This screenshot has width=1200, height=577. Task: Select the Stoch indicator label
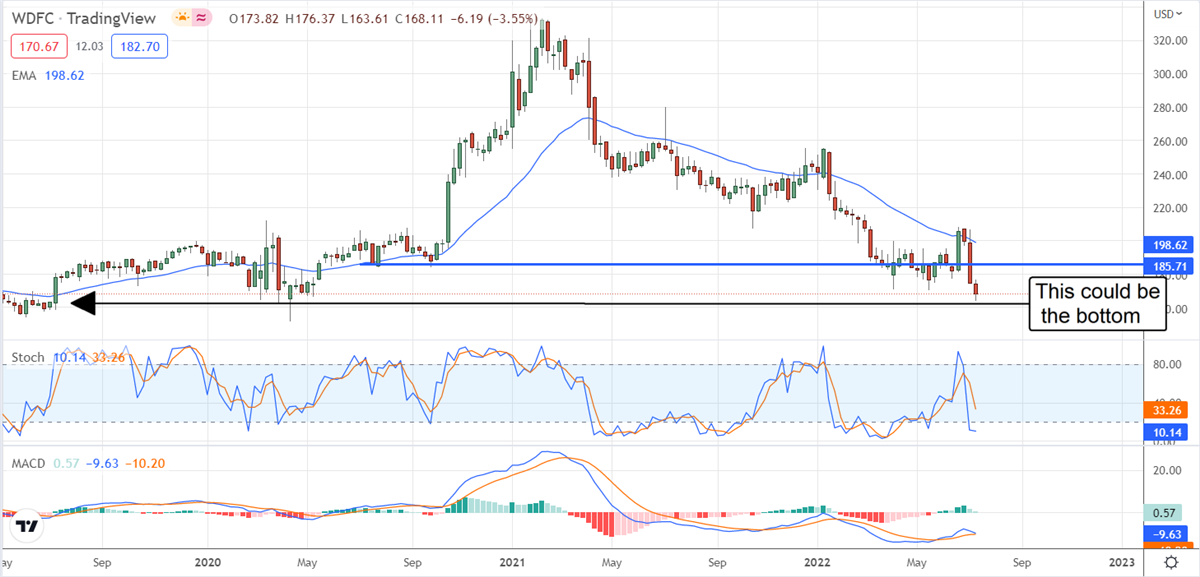tap(25, 357)
